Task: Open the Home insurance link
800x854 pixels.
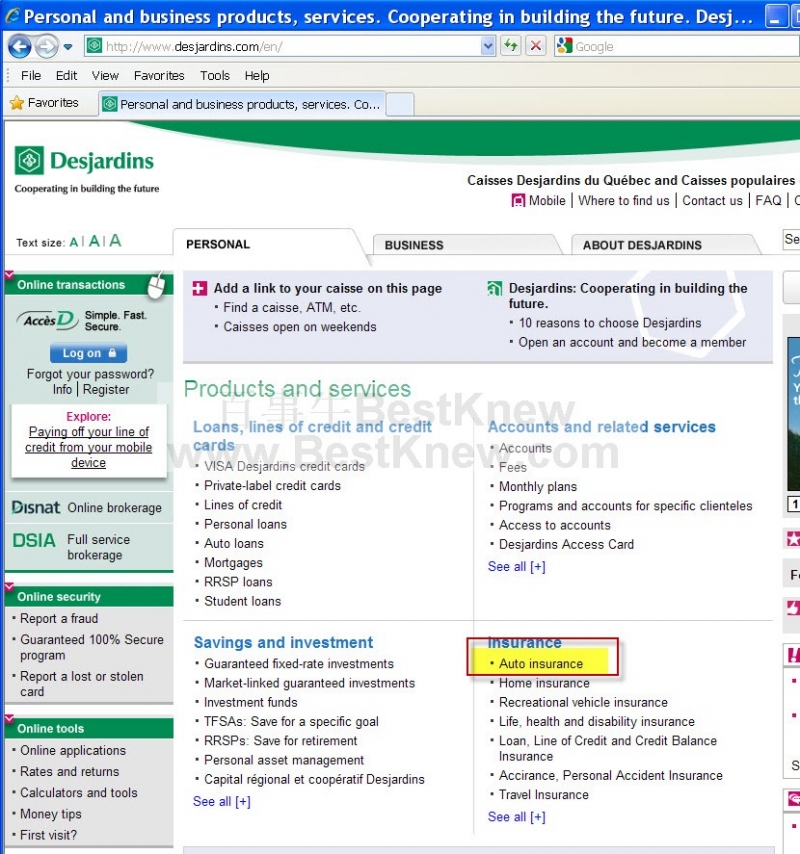Action: (x=544, y=683)
